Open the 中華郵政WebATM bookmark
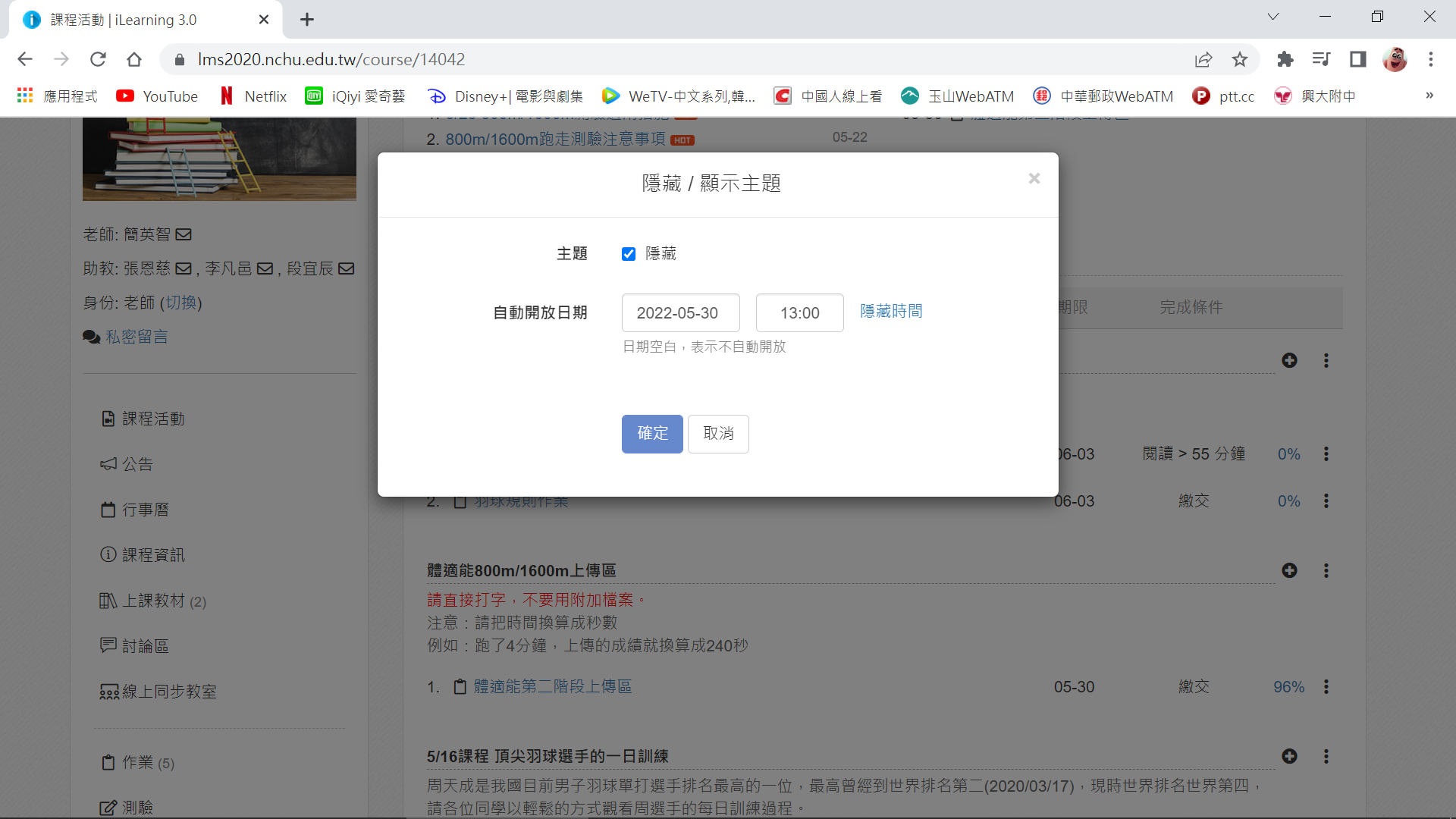The width and height of the screenshot is (1456, 819). point(1103,96)
